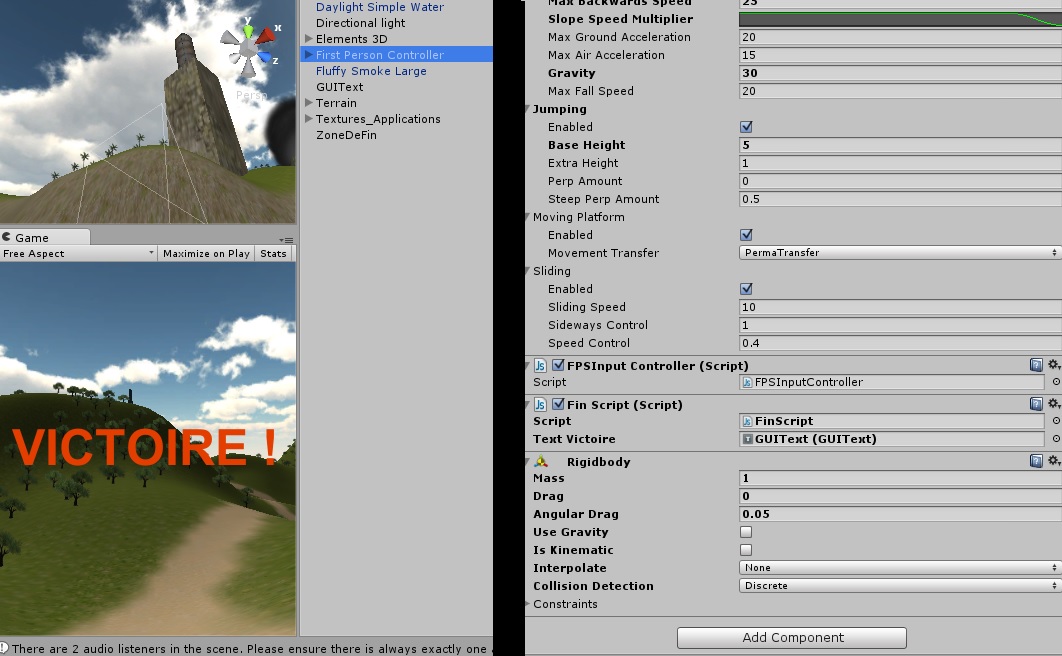Click object picker beside FPSInputController script field

[x=1058, y=382]
